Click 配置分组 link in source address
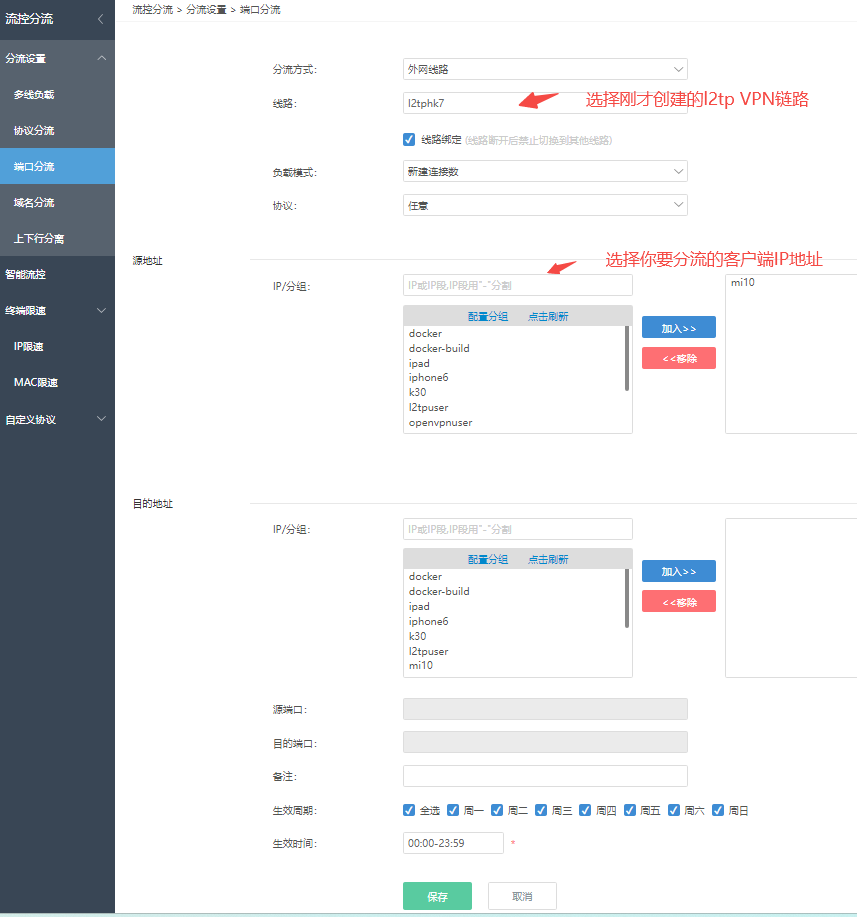This screenshot has height=917, width=857. pyautogui.click(x=488, y=317)
